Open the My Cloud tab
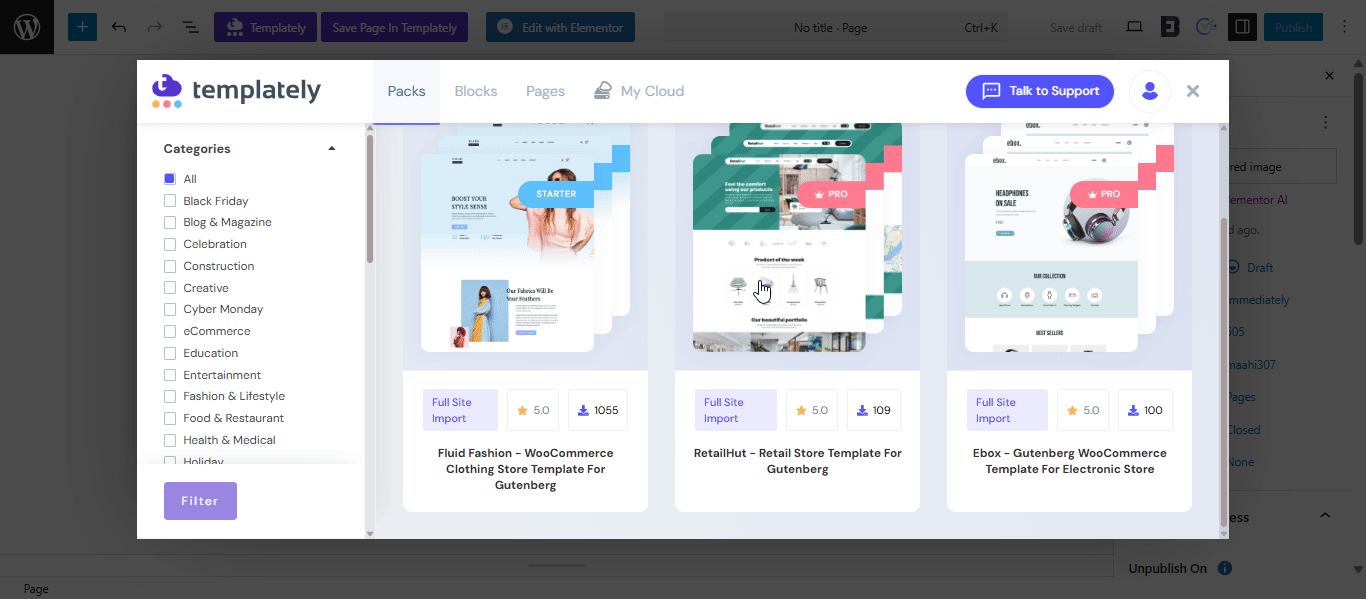 click(x=639, y=91)
